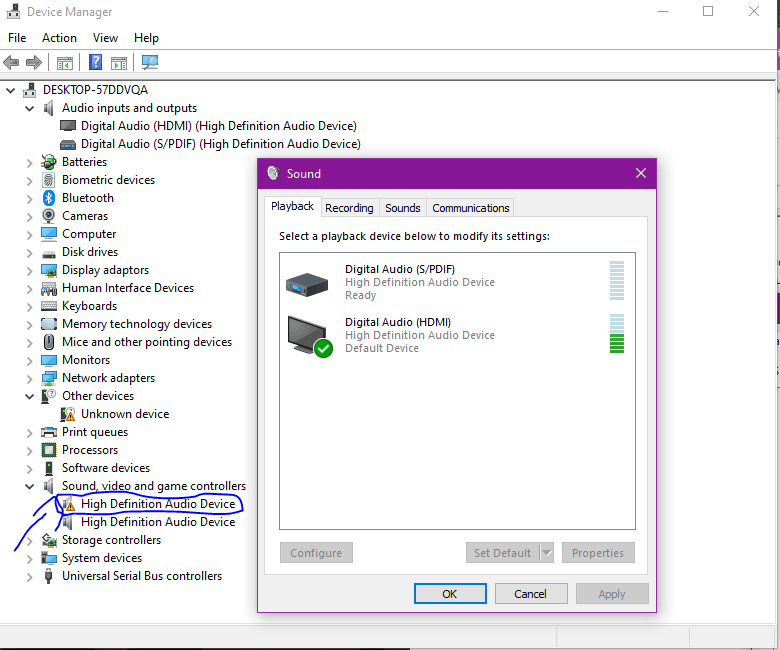Image resolution: width=780 pixels, height=650 pixels.
Task: Click the Universal Serial Bus controllers icon
Action: (x=49, y=576)
